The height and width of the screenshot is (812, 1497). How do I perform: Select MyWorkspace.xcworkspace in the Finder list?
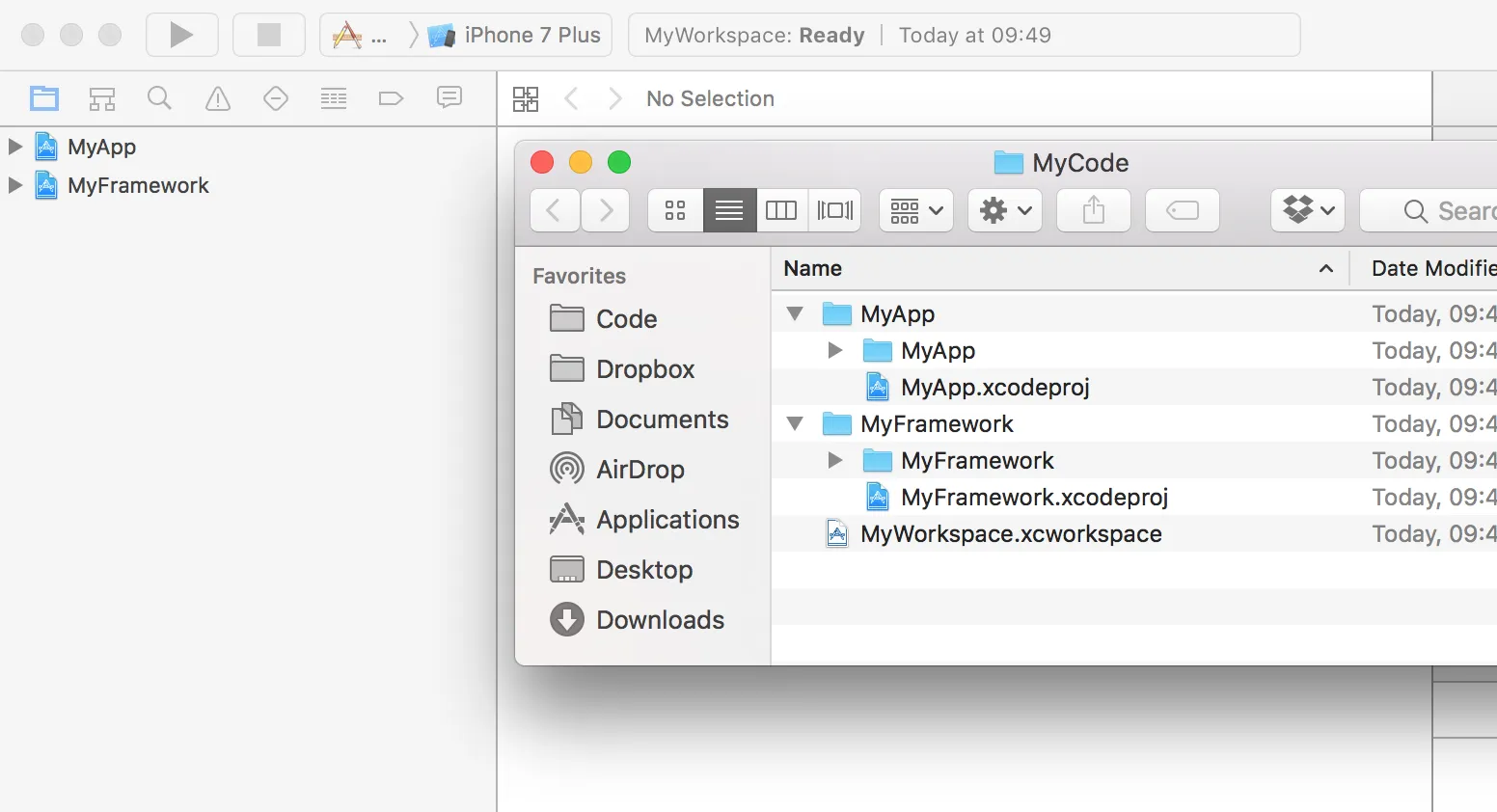point(1134,533)
